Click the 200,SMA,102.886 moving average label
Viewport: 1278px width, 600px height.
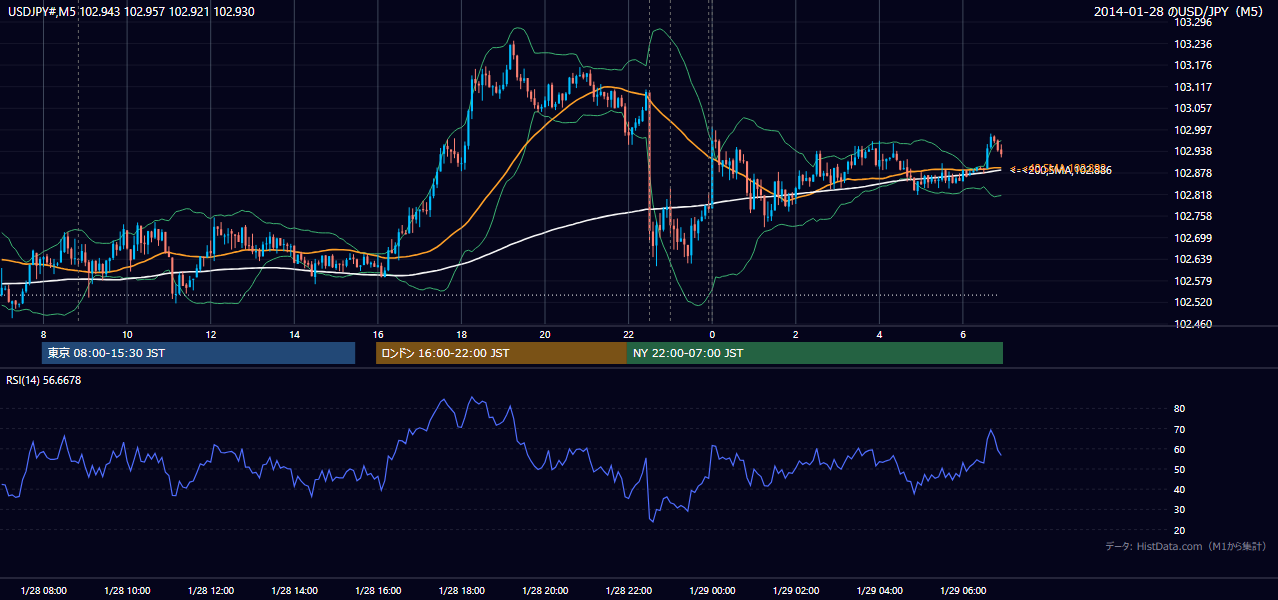click(1067, 171)
